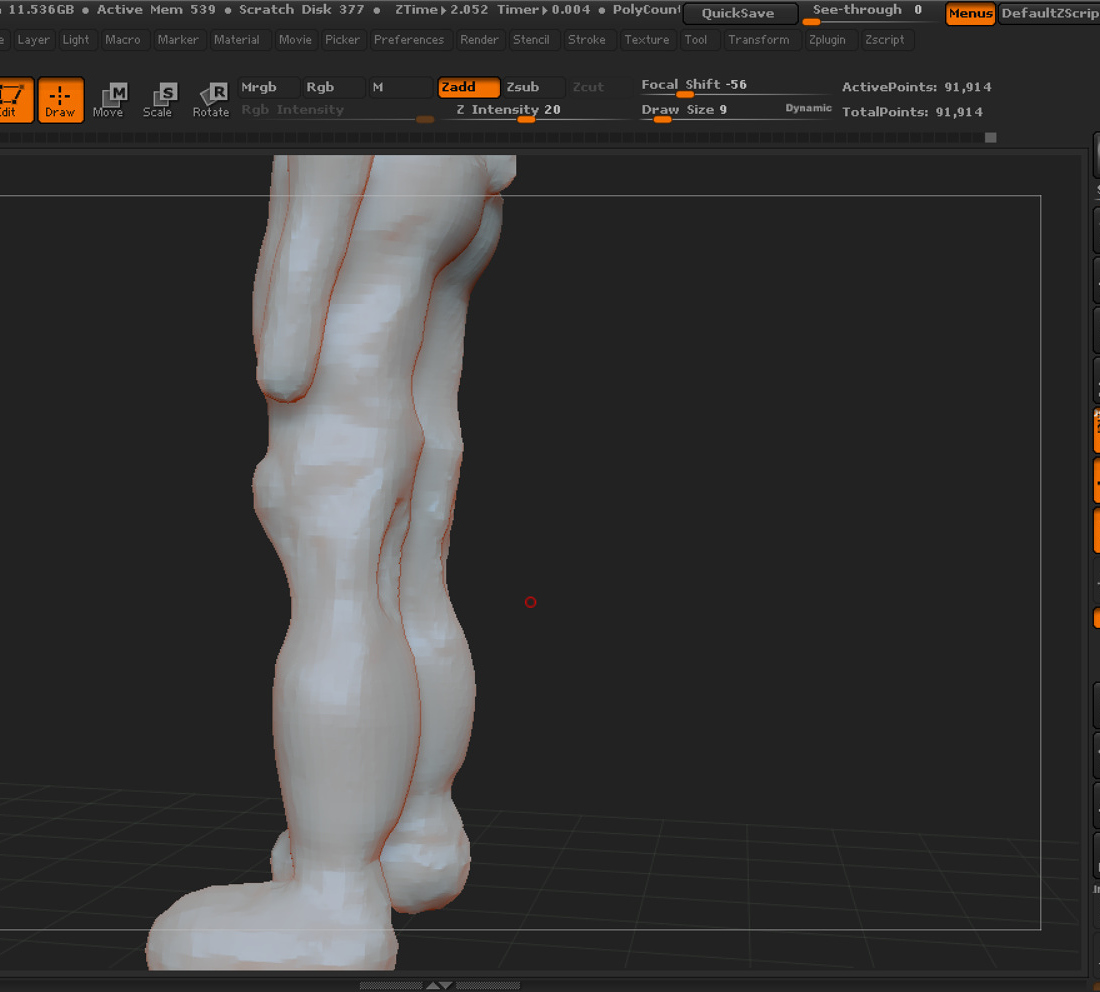Click the Dynamic draw size label
Viewport: 1100px width, 992px height.
[808, 108]
